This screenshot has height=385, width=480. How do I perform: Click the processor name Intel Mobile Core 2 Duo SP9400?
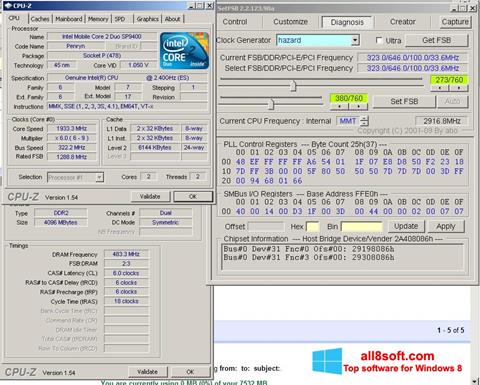(x=102, y=36)
